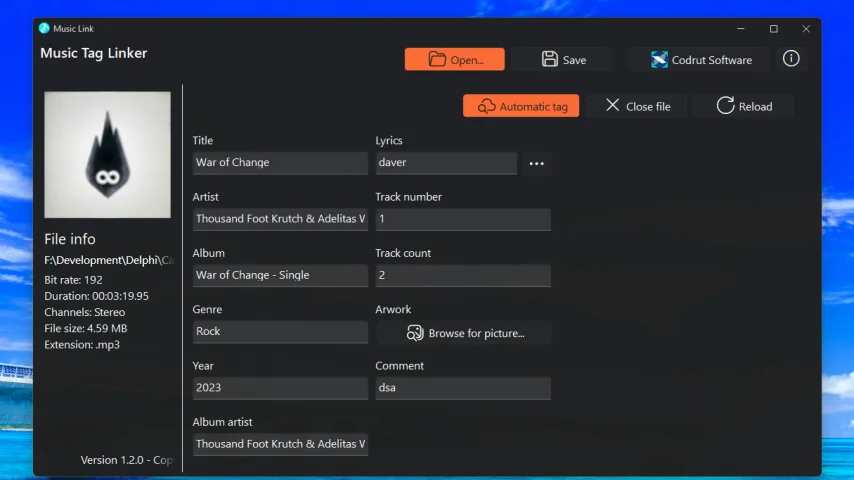
Task: Open lyrics editor via three-dots button
Action: [537, 163]
